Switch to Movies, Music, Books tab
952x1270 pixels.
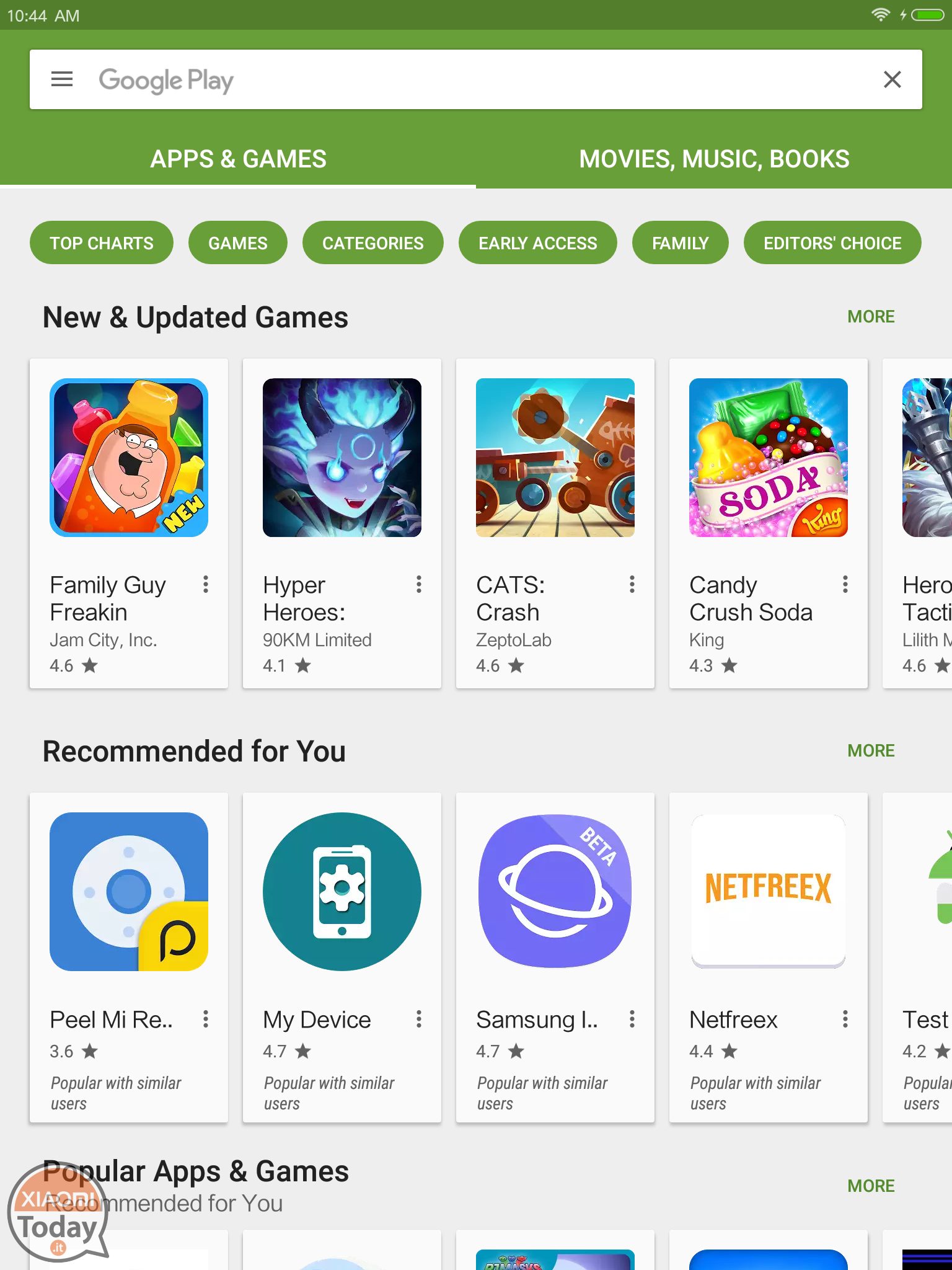714,159
